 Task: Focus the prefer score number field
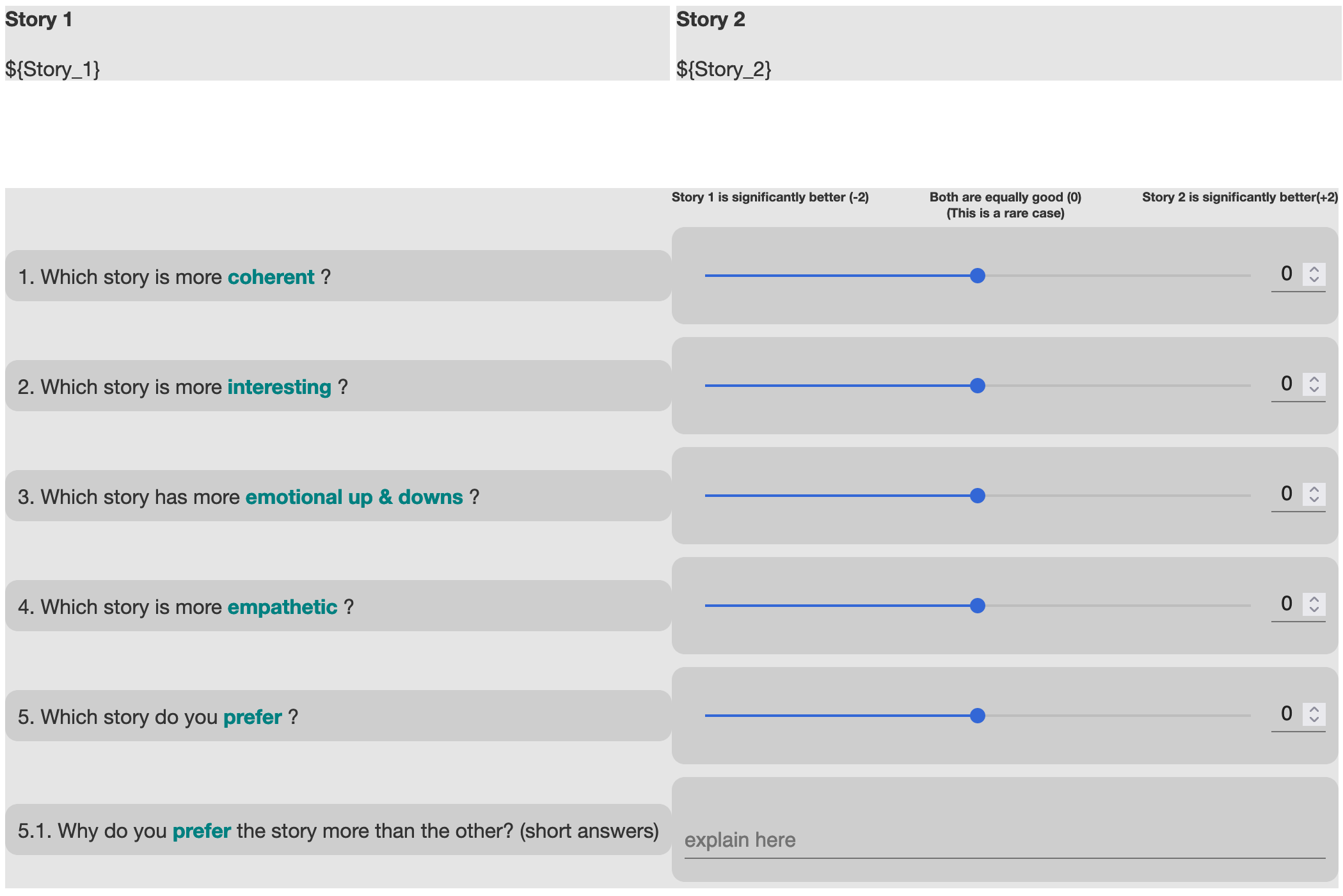tap(1286, 714)
